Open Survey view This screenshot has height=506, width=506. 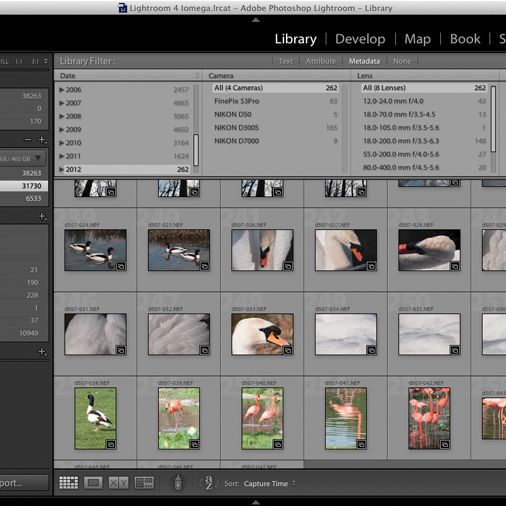point(144,483)
